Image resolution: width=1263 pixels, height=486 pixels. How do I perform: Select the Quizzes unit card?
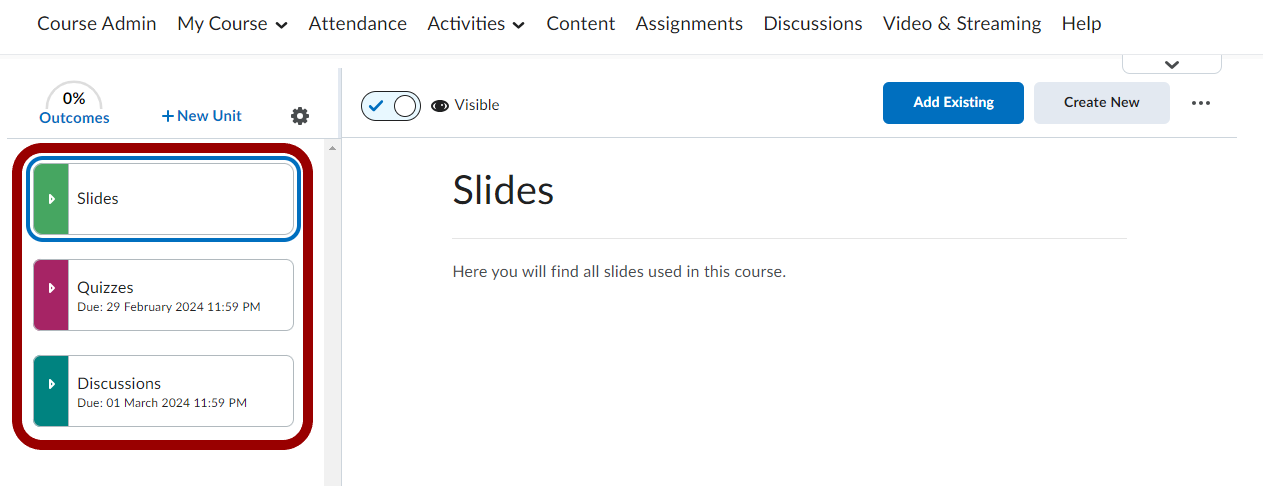pos(180,295)
